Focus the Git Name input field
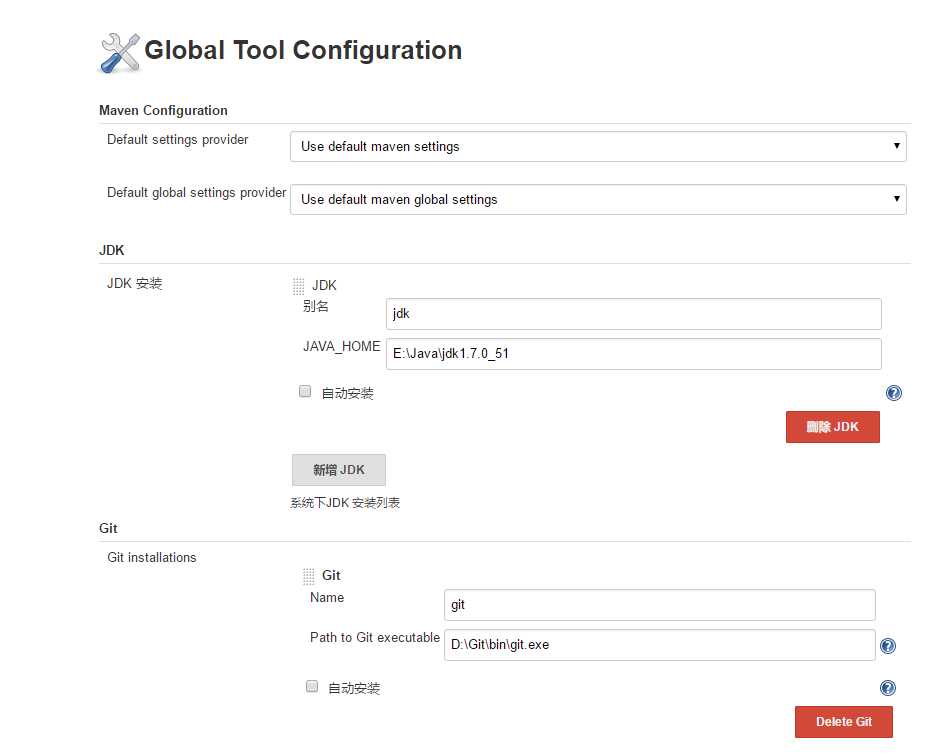 click(660, 605)
